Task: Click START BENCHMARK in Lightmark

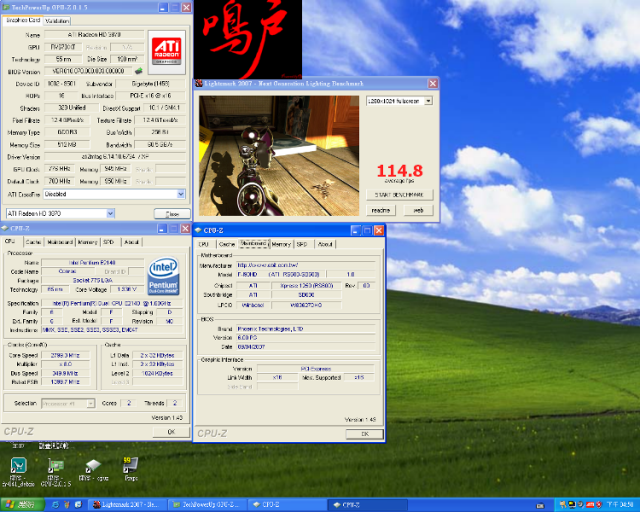Action: click(399, 195)
